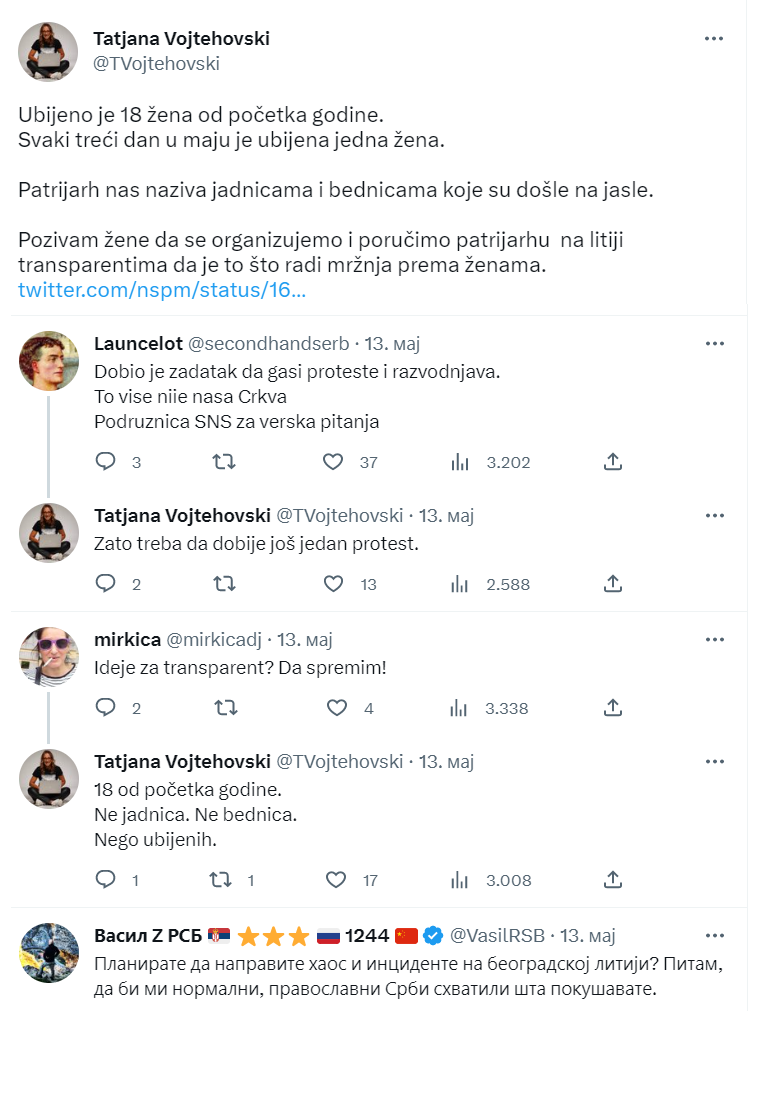This screenshot has height=1109, width=780.
Task: Retweet Launcelot's reply
Action: point(224,462)
